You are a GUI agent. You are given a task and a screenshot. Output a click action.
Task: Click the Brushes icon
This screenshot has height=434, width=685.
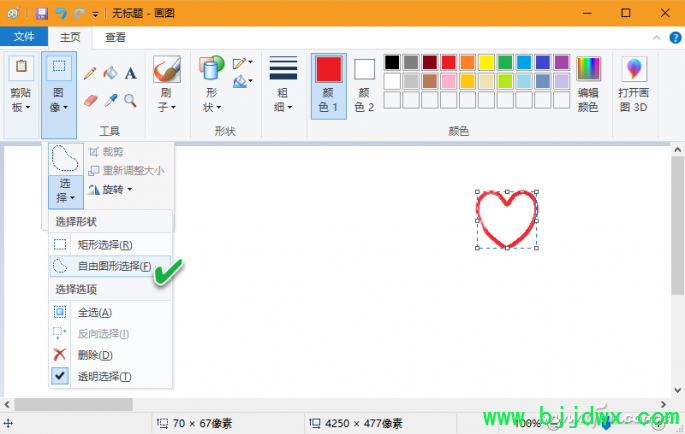click(166, 69)
